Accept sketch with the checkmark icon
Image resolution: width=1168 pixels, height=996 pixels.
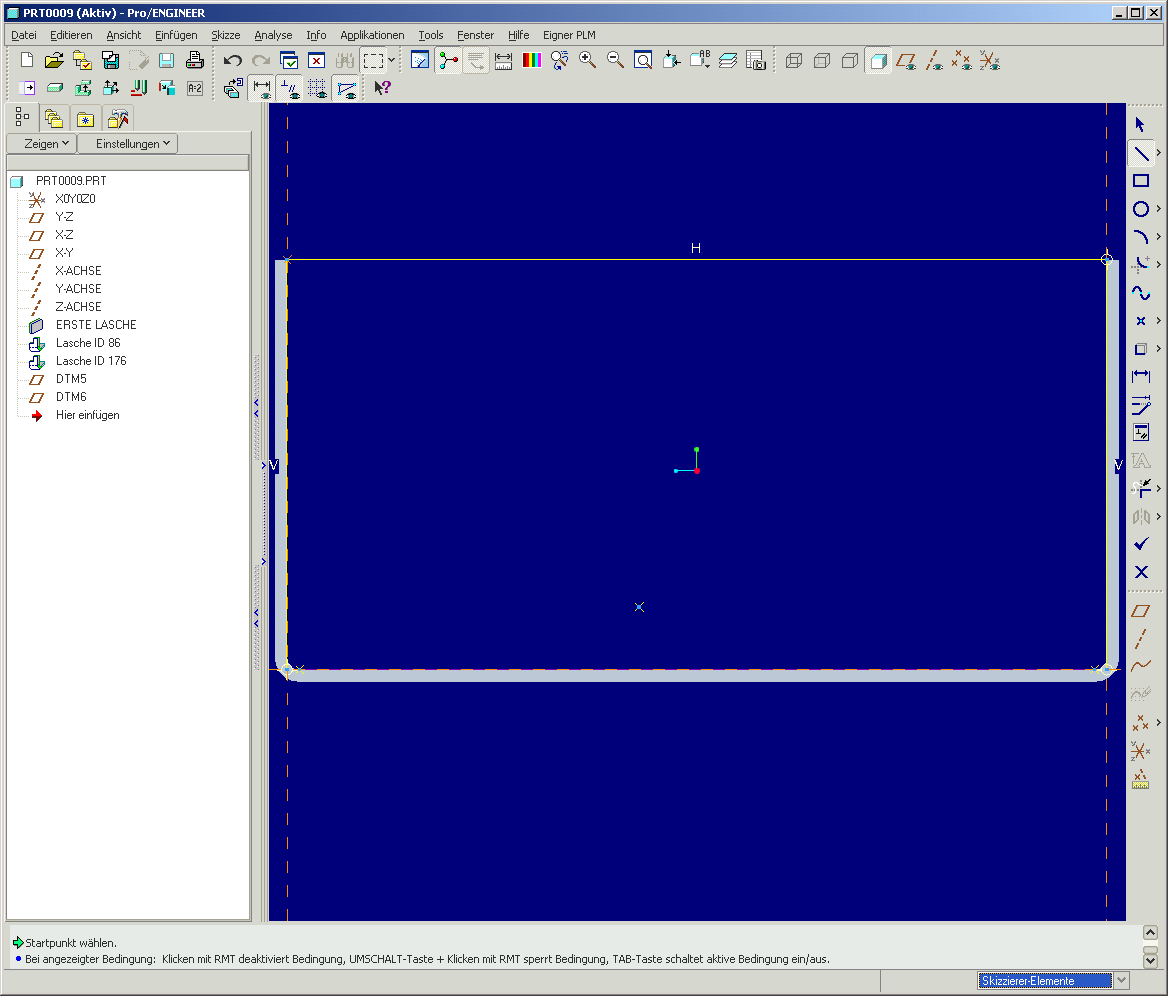(x=1140, y=545)
